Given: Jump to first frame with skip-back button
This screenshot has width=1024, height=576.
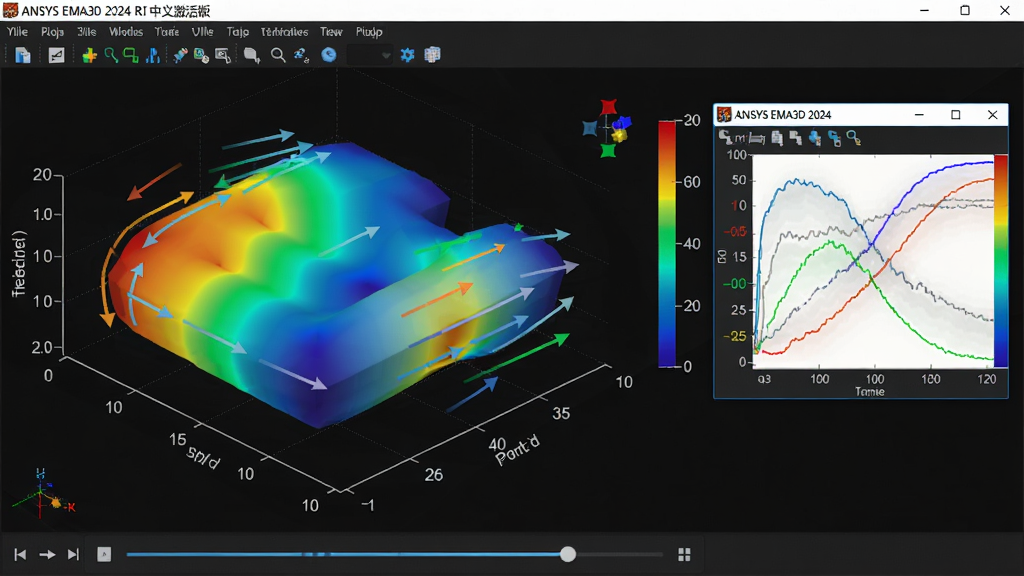Looking at the screenshot, I should [x=20, y=554].
